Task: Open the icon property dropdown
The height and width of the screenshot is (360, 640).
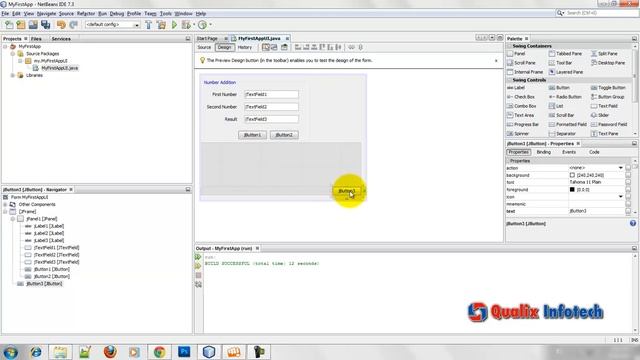Action: pos(620,197)
